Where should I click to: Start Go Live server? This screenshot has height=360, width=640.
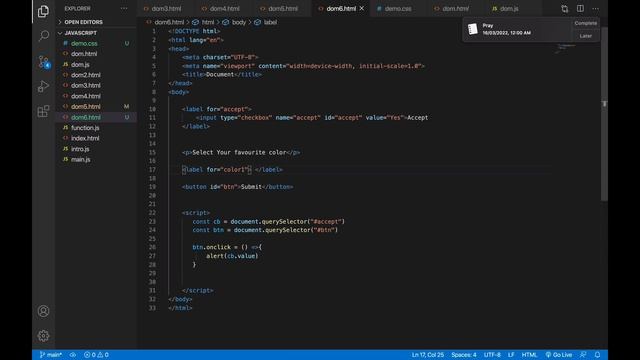point(559,355)
